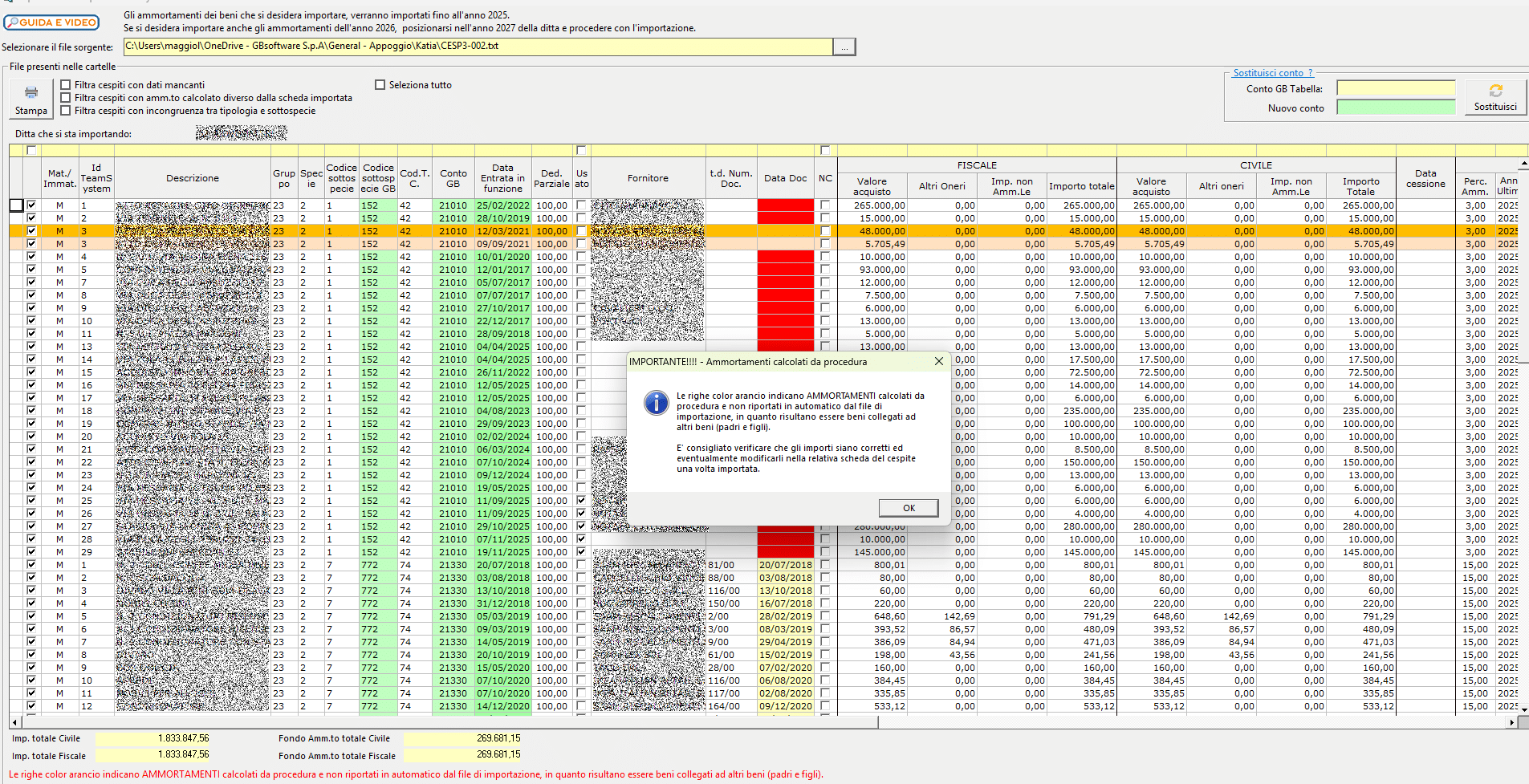This screenshot has height=784, width=1529.
Task: Click the 'Data Entrata in funzione' column header
Action: click(502, 178)
